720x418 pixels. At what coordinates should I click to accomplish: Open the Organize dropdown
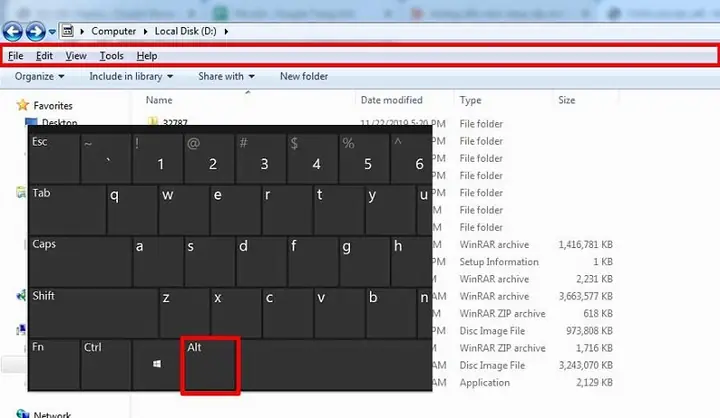pos(39,76)
